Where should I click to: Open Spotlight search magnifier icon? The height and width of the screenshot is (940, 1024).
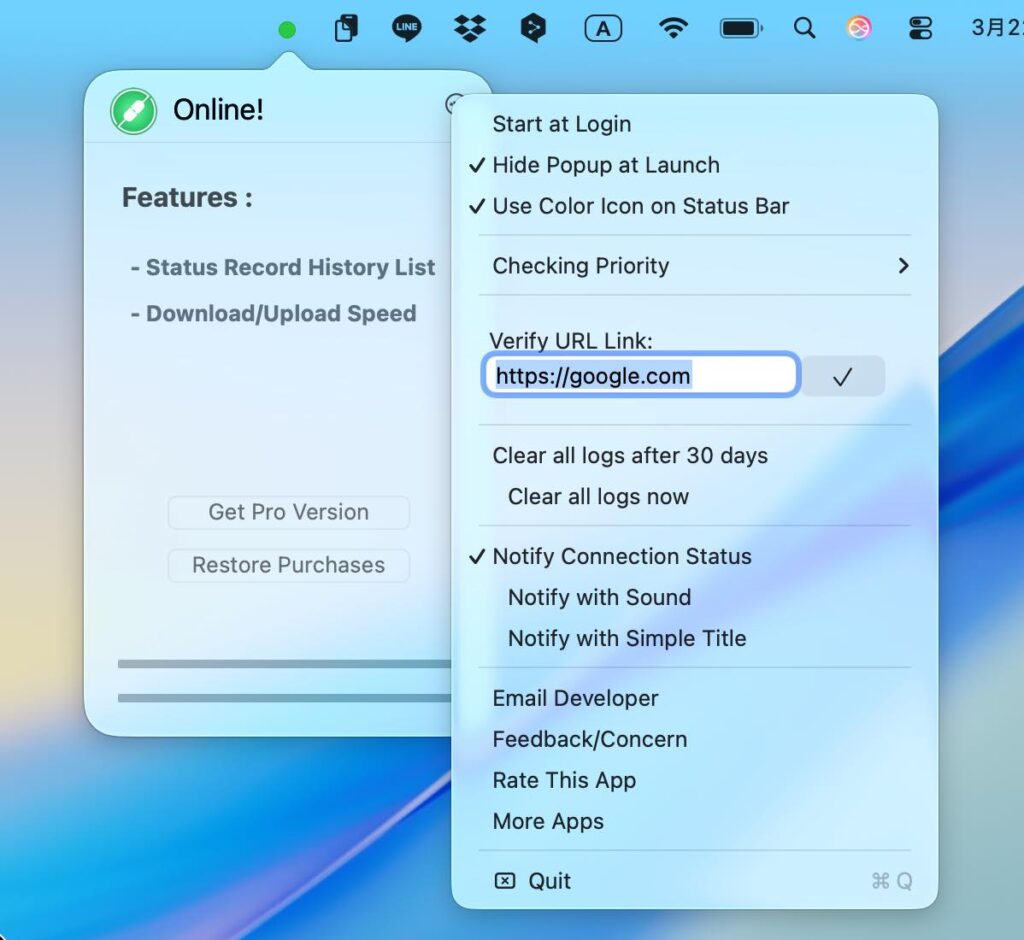[804, 28]
